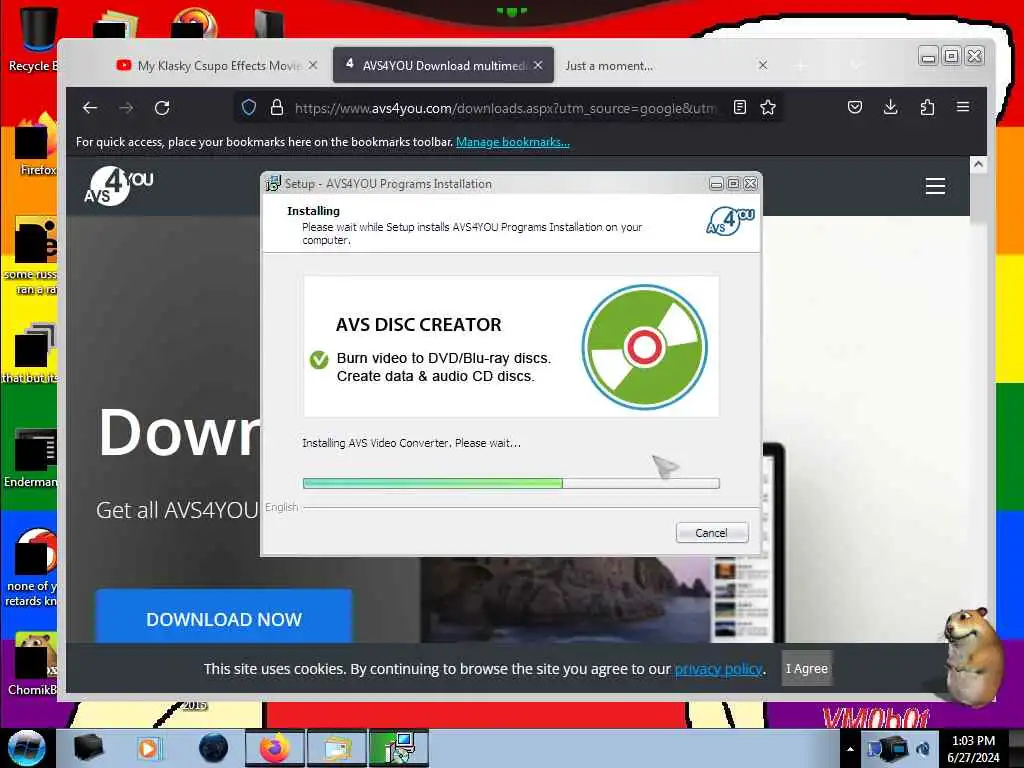Close the My Klasky Csupo tab
Screen dimensions: 1024x768
[313, 65]
